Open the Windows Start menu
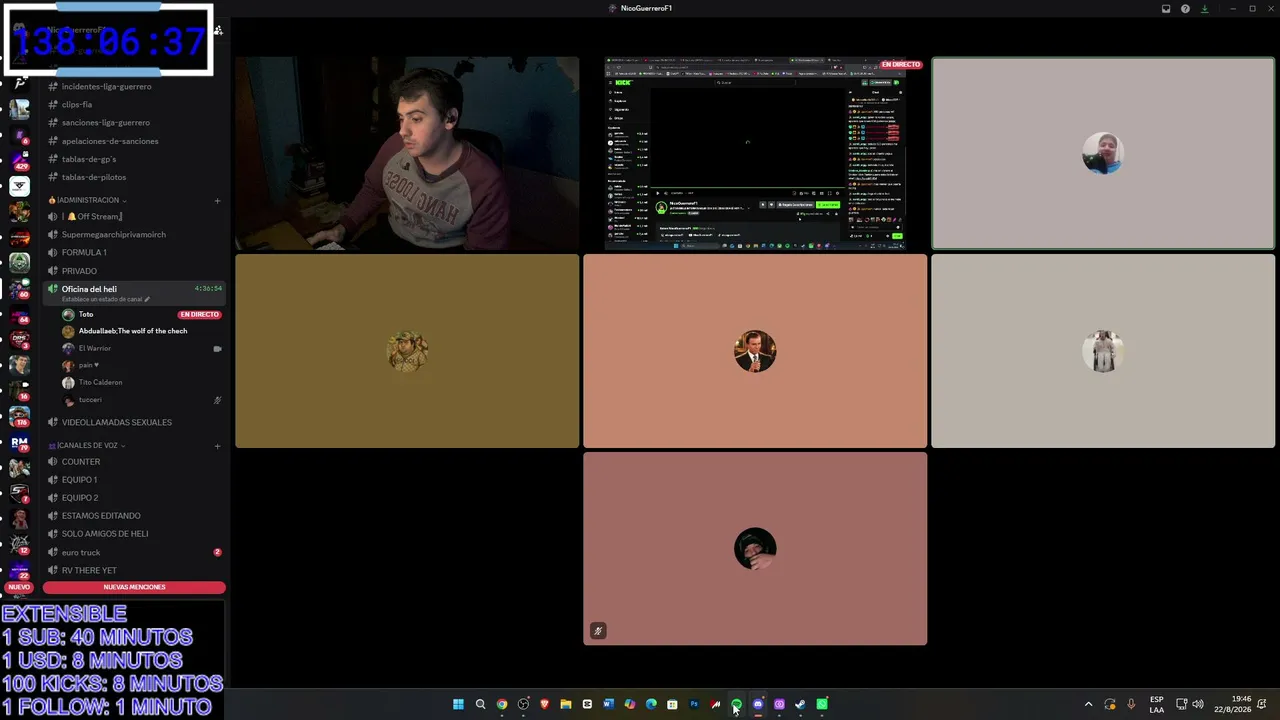 458,704
